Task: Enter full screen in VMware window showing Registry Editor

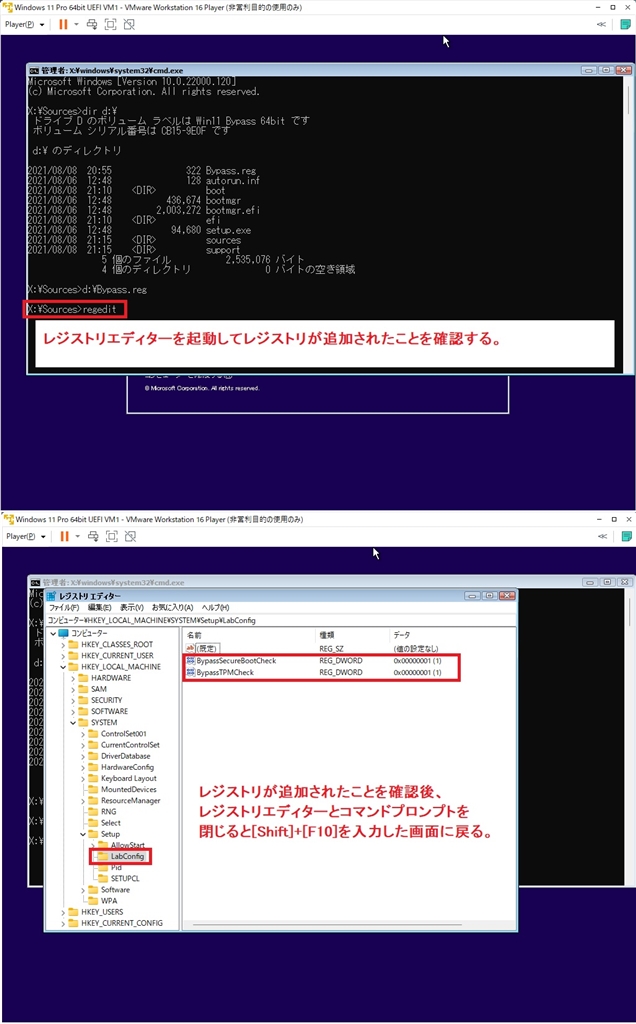Action: point(112,536)
